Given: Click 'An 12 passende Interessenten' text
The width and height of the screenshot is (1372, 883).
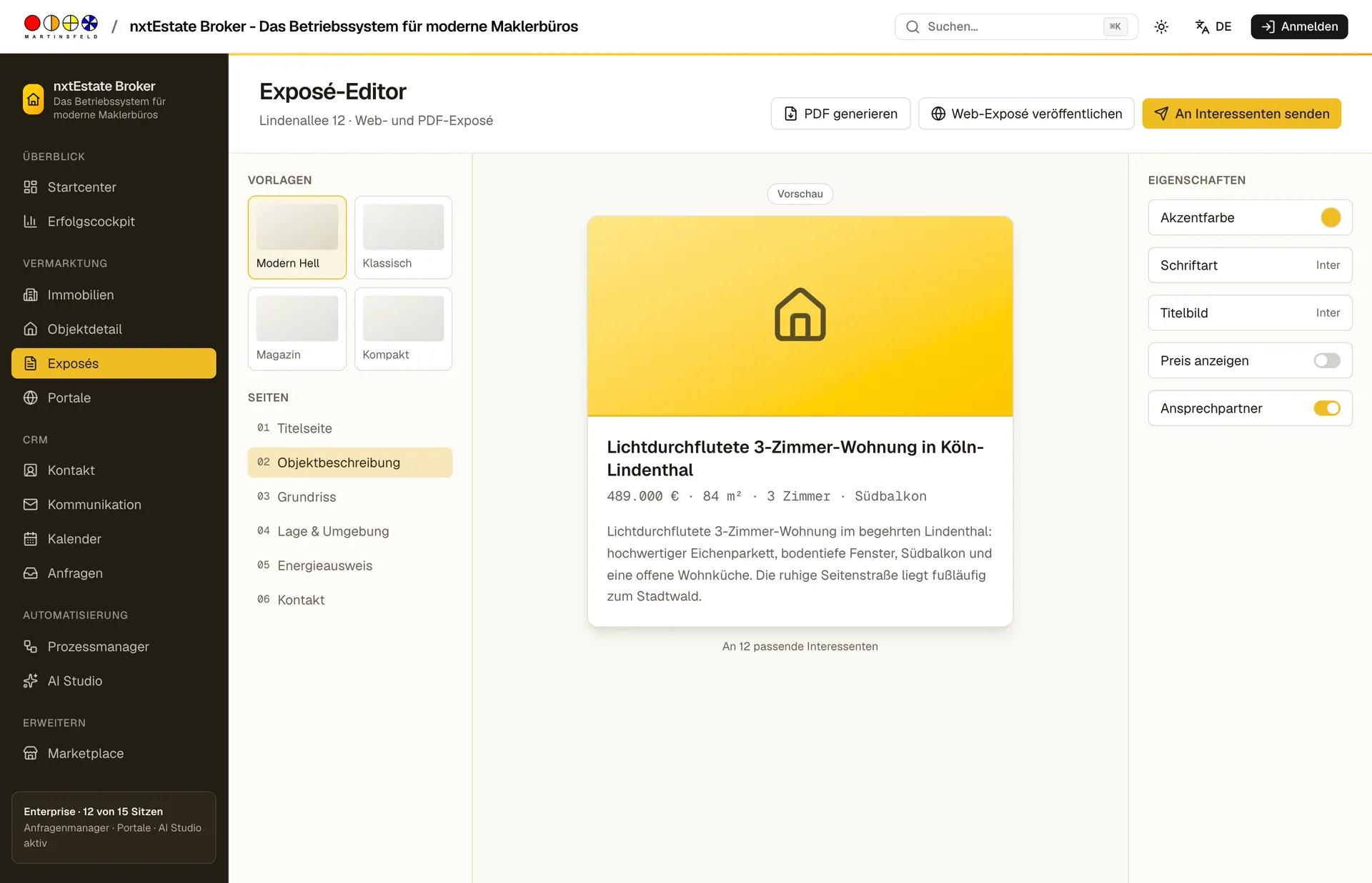Looking at the screenshot, I should pyautogui.click(x=800, y=646).
